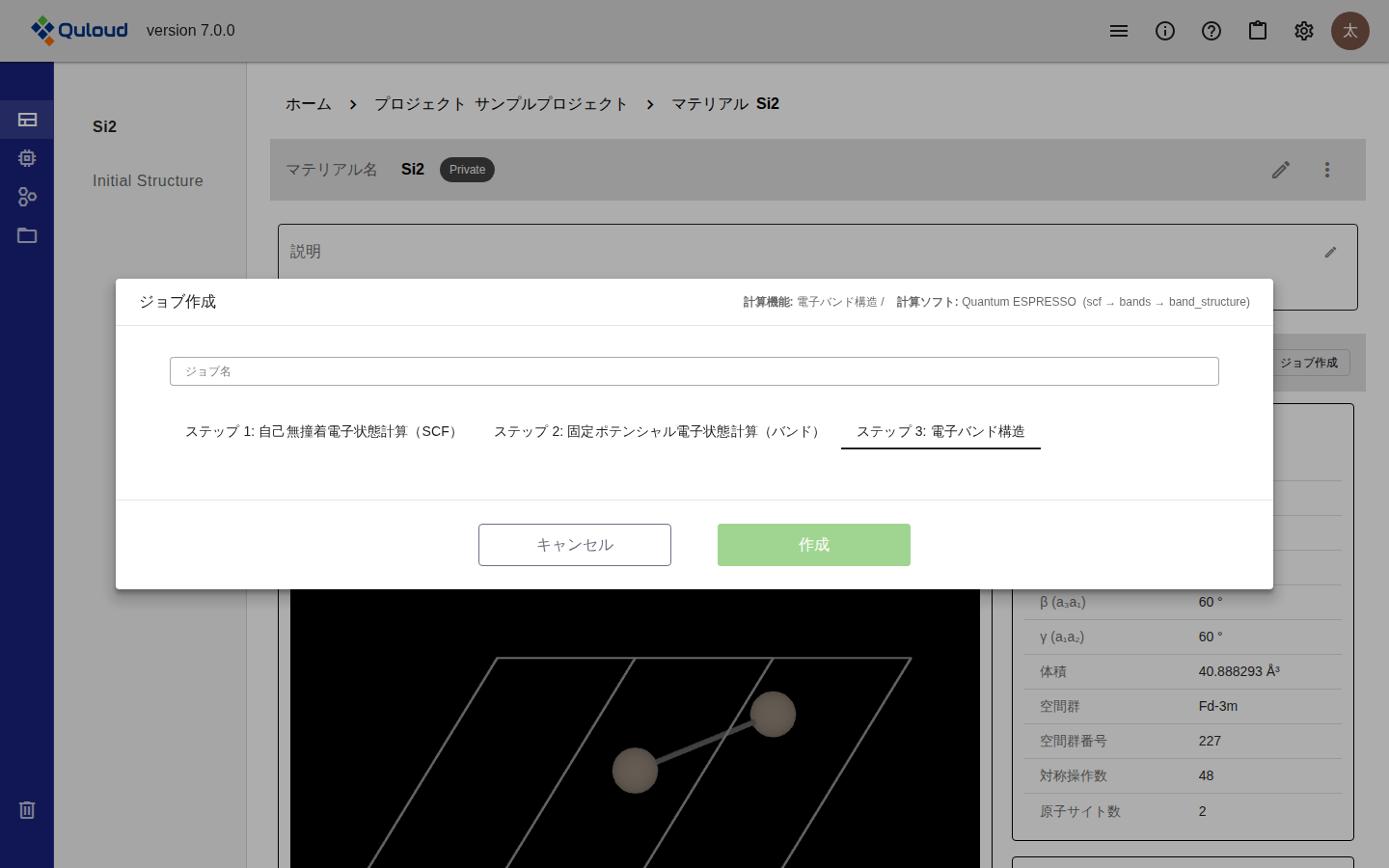Click the 対称操作数 value 48
Screen dimensions: 1389x868
tap(1206, 775)
